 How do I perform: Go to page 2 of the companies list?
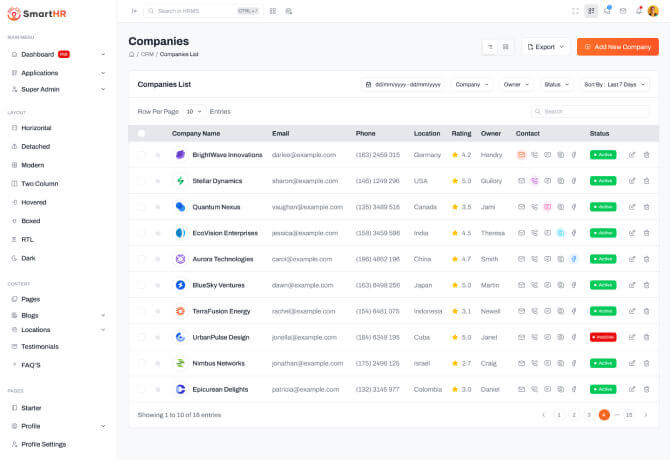click(x=574, y=414)
